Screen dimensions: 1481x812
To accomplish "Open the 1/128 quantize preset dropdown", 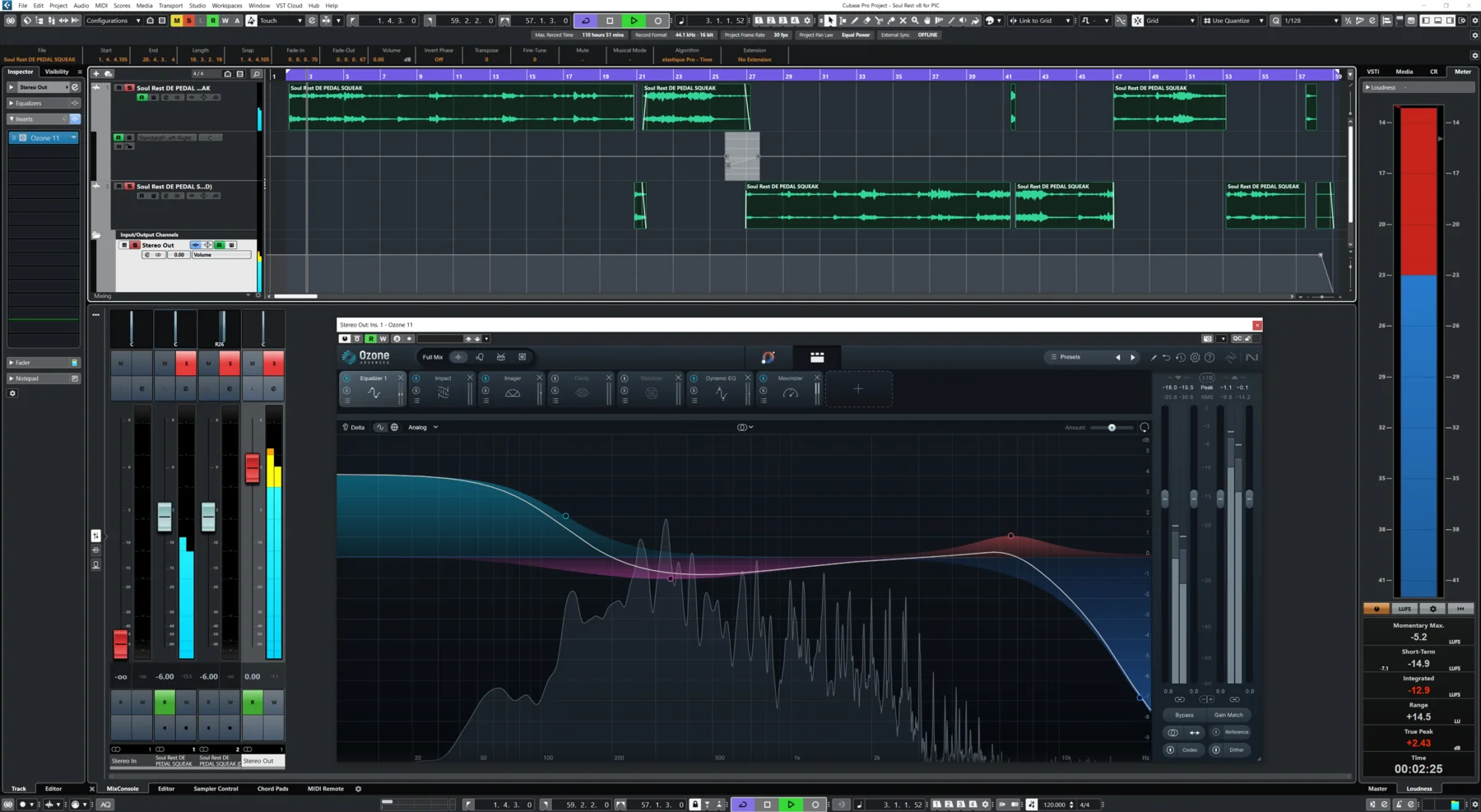I will pyautogui.click(x=1311, y=21).
